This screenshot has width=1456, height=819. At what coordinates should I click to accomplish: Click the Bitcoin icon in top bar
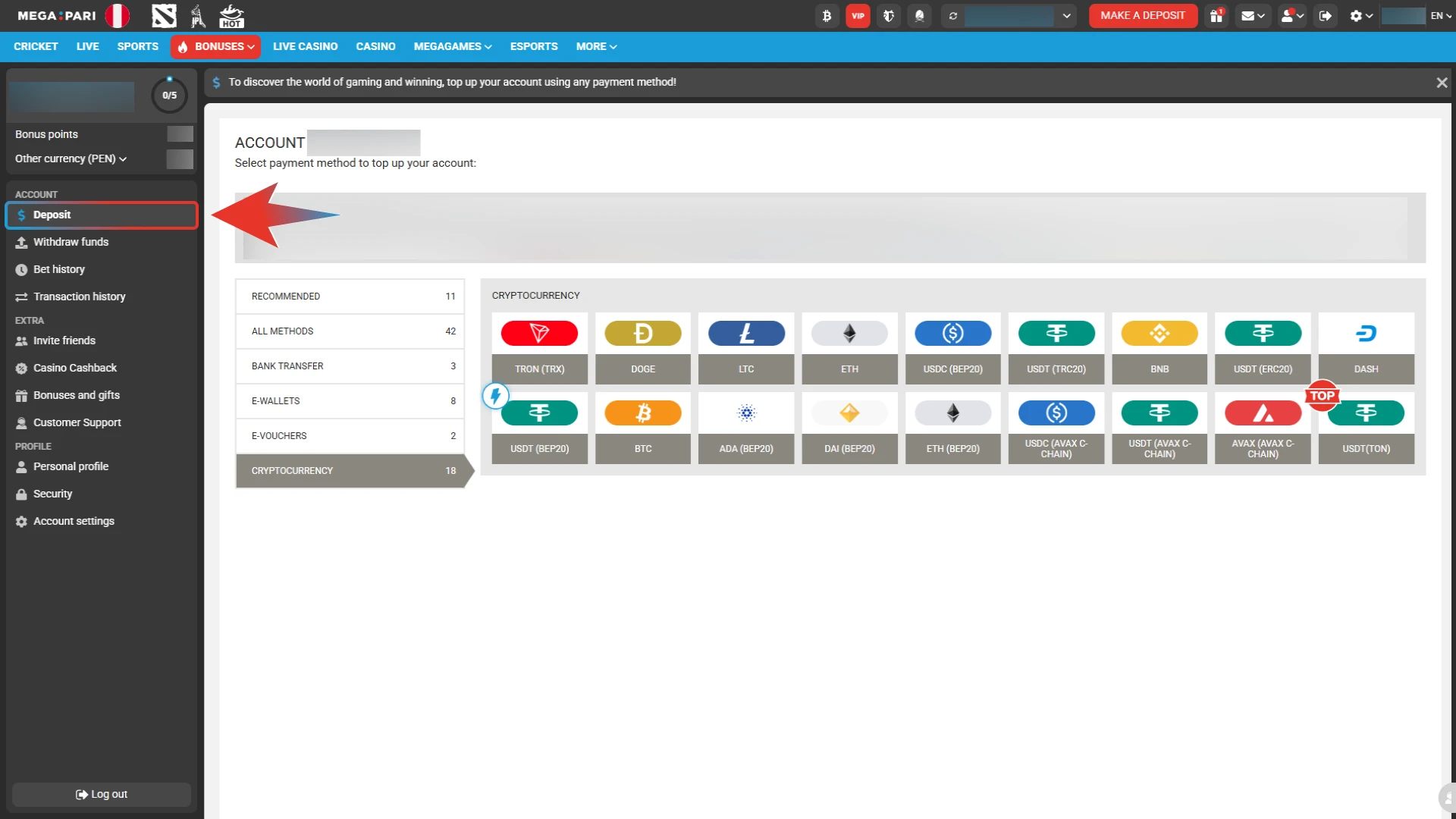pos(827,16)
